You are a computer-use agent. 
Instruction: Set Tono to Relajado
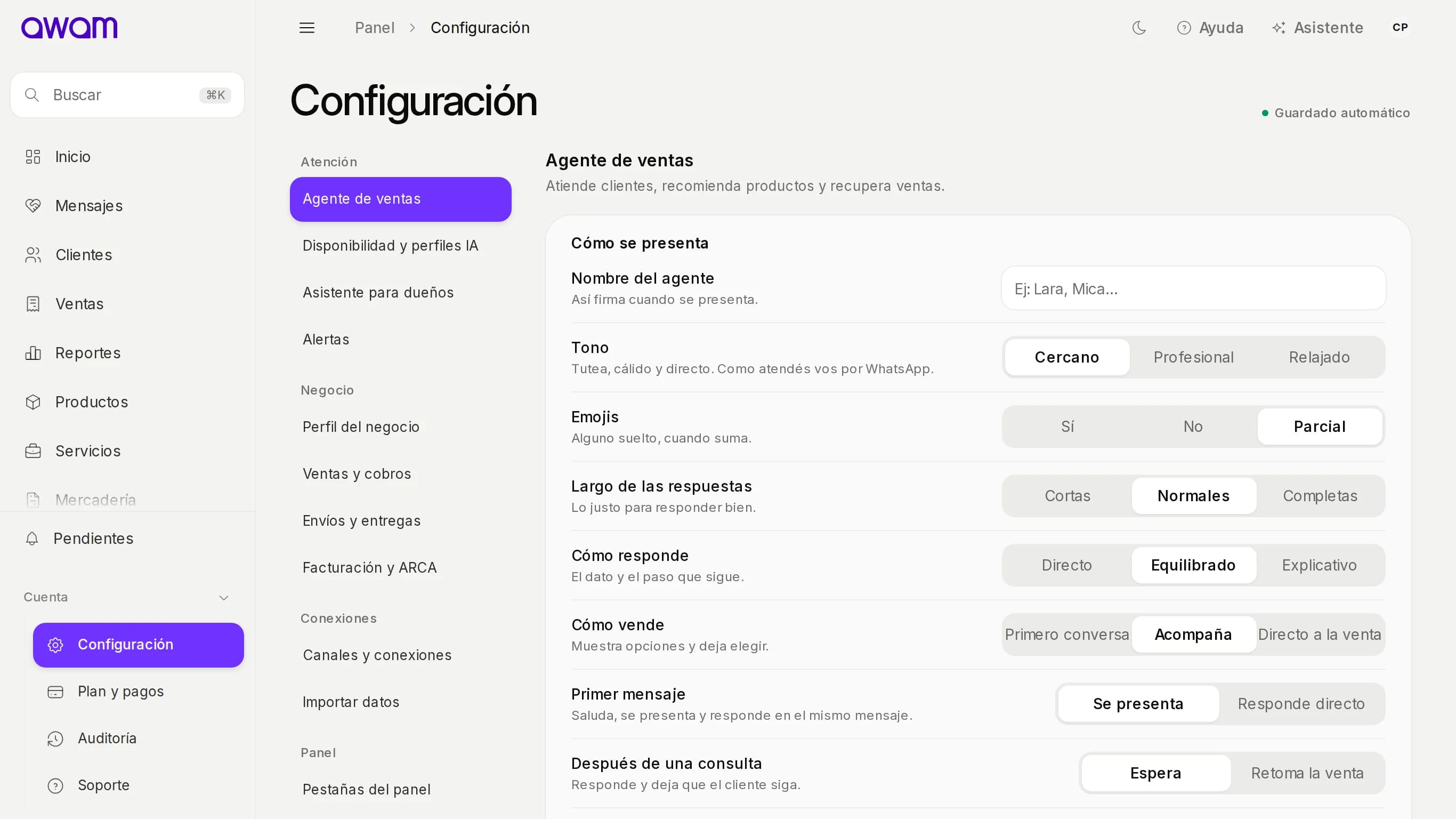1319,357
